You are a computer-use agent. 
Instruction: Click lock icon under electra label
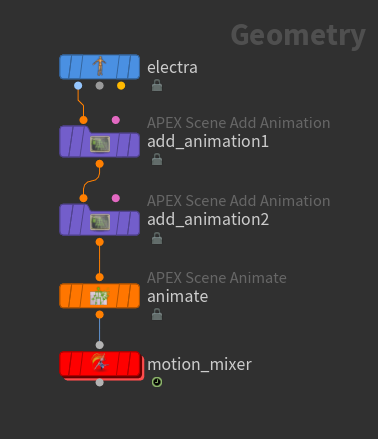pos(157,85)
